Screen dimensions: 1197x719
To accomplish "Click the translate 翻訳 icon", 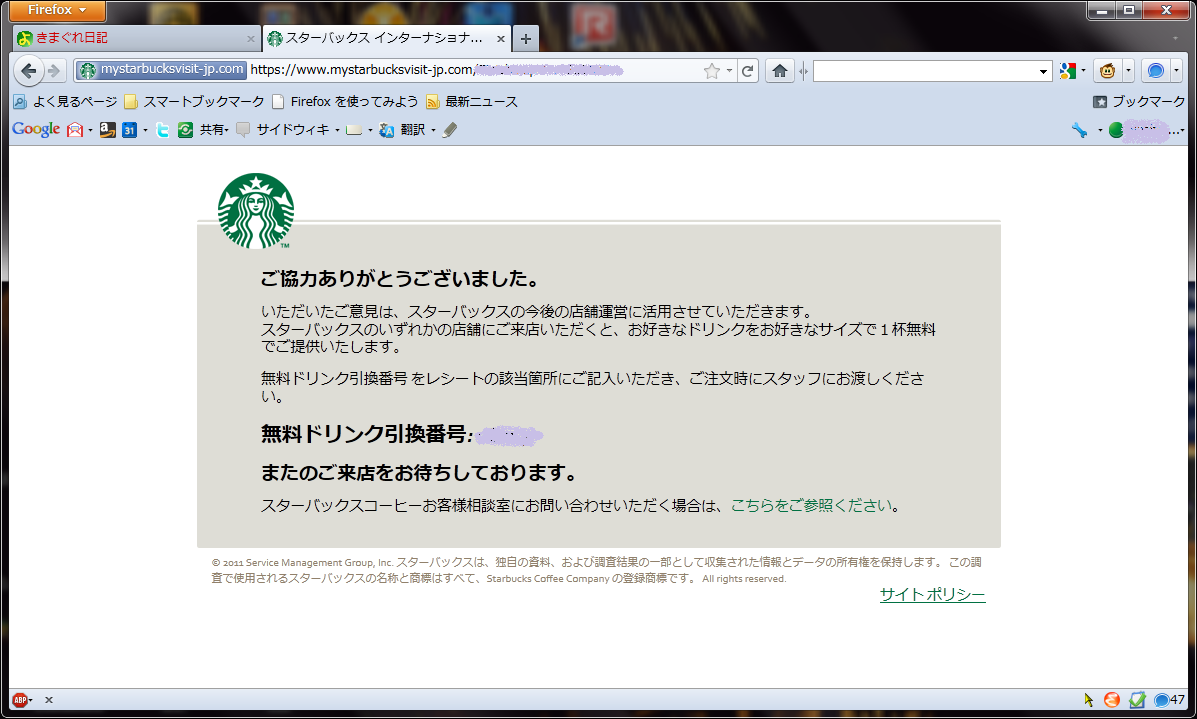I will point(386,130).
